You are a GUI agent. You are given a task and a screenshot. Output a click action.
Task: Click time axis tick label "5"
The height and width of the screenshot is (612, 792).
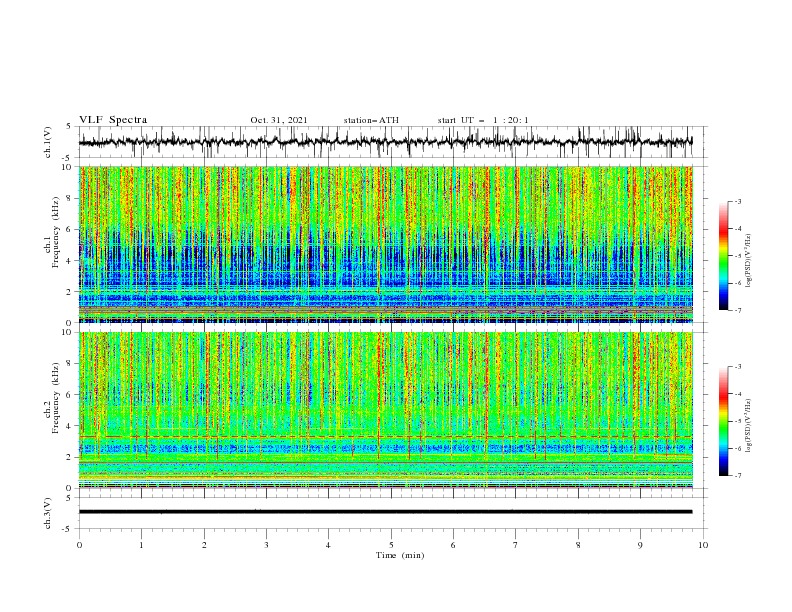pyautogui.click(x=391, y=545)
